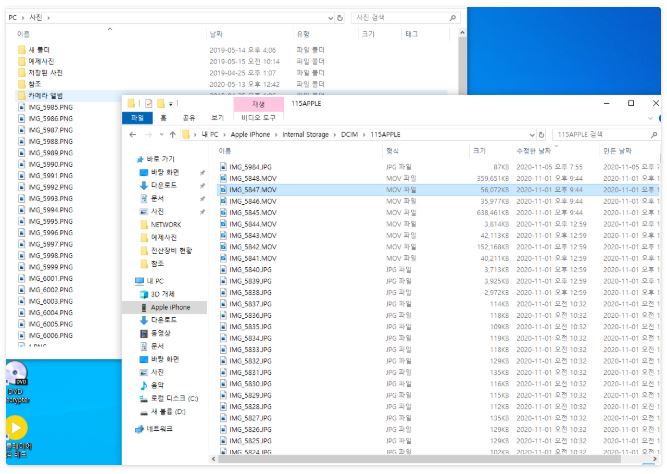The height and width of the screenshot is (474, 667).
Task: Open the 비디오 도구 ribbon tab
Action: click(x=258, y=118)
